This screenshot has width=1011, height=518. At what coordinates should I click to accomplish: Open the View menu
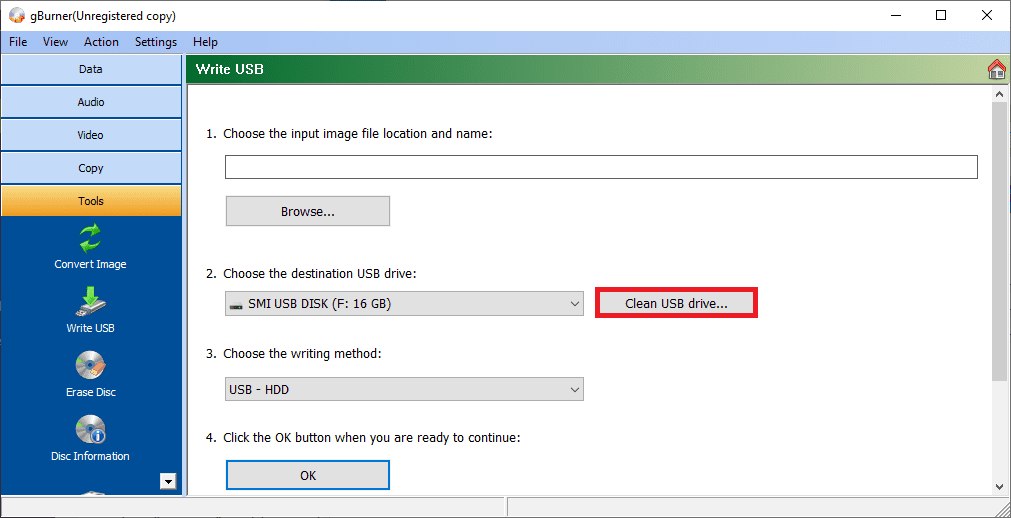55,42
